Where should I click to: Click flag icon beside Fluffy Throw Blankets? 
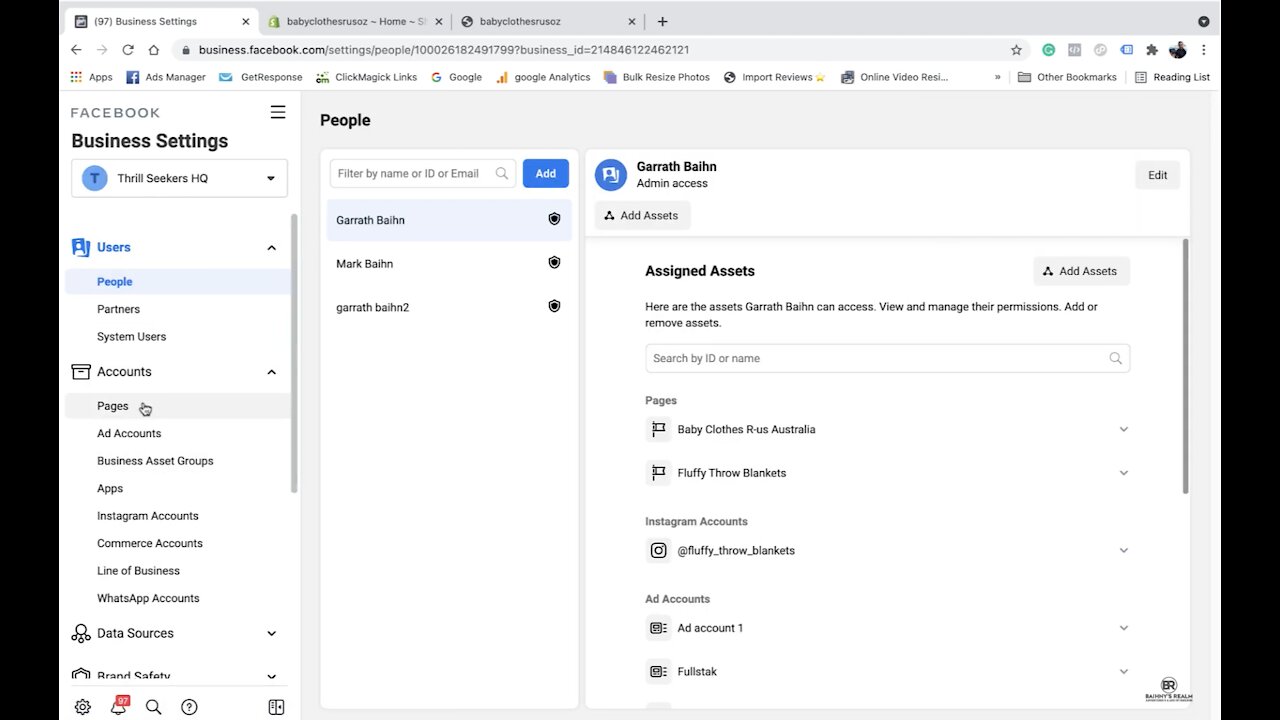658,473
